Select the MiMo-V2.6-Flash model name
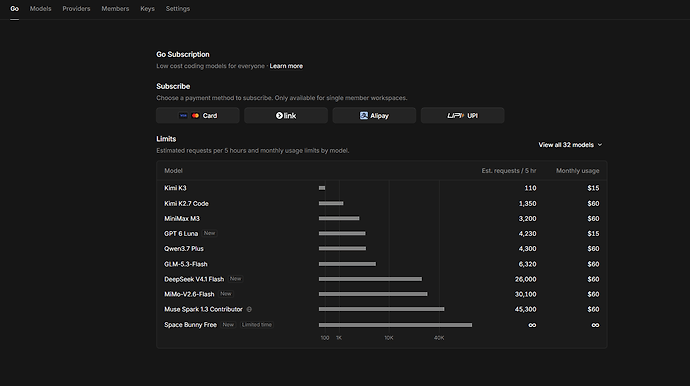The image size is (690, 386). click(189, 294)
